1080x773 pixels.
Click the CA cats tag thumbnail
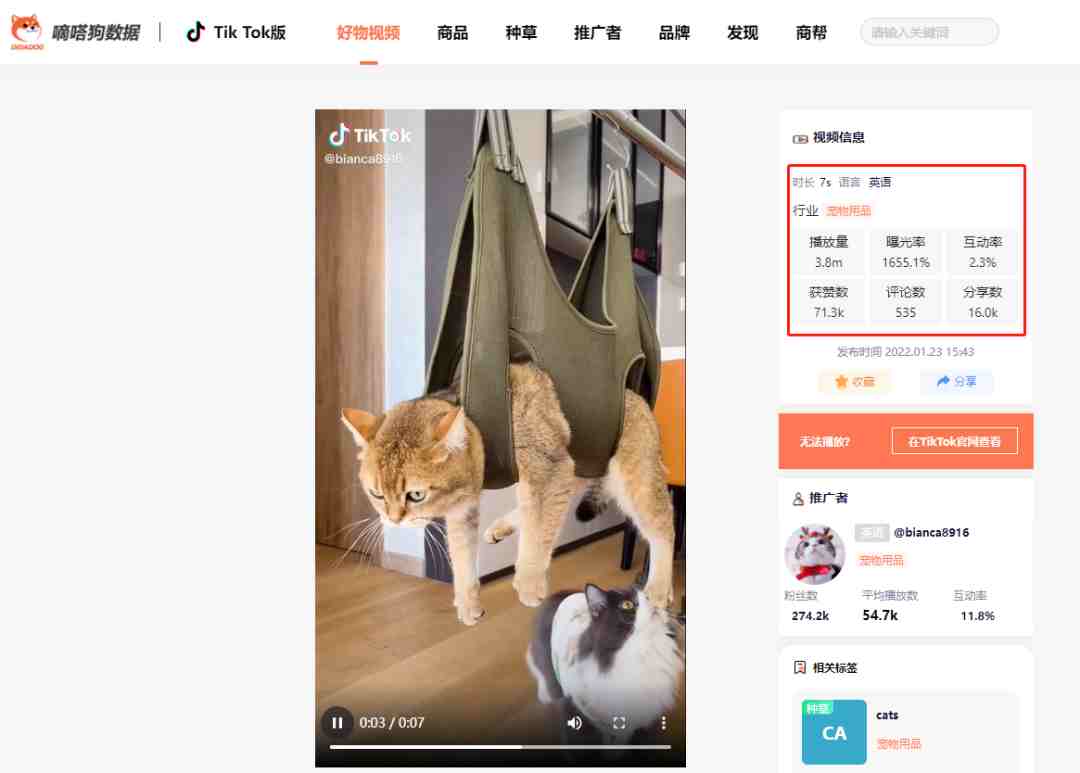coord(834,732)
